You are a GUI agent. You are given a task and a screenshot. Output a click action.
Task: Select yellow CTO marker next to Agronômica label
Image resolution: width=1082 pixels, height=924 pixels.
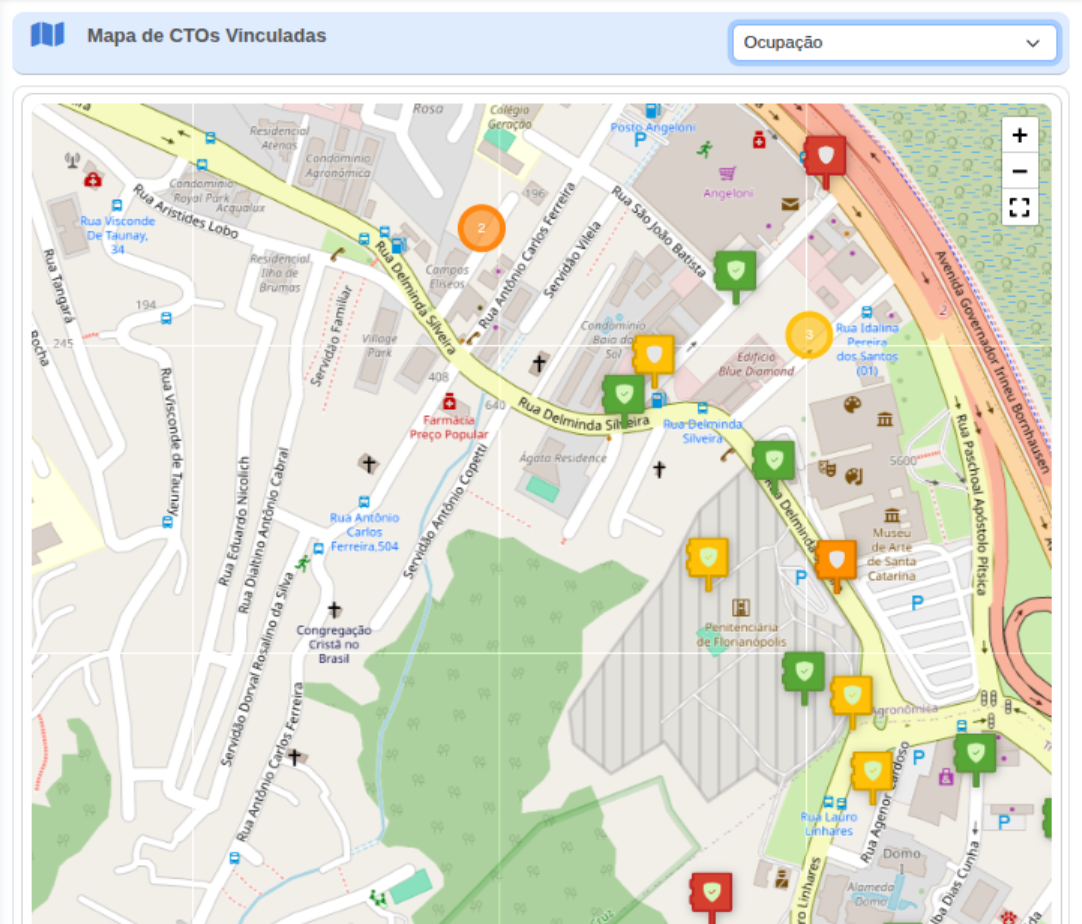[851, 696]
